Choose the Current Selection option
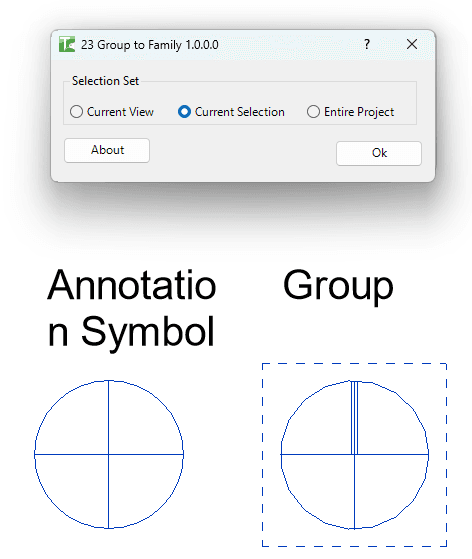 tap(184, 112)
